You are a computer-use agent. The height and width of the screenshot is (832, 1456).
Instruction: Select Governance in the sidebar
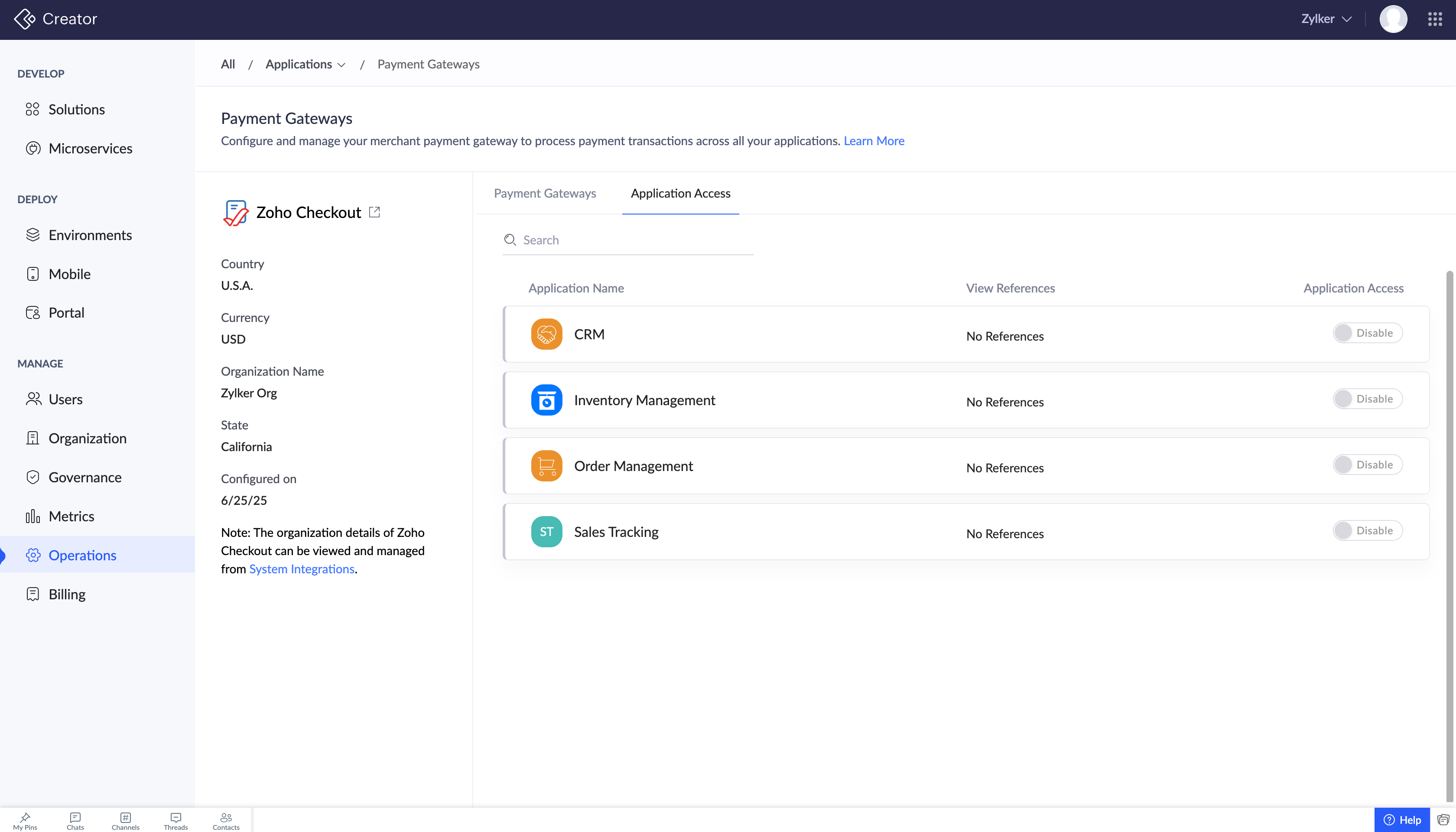pos(84,477)
